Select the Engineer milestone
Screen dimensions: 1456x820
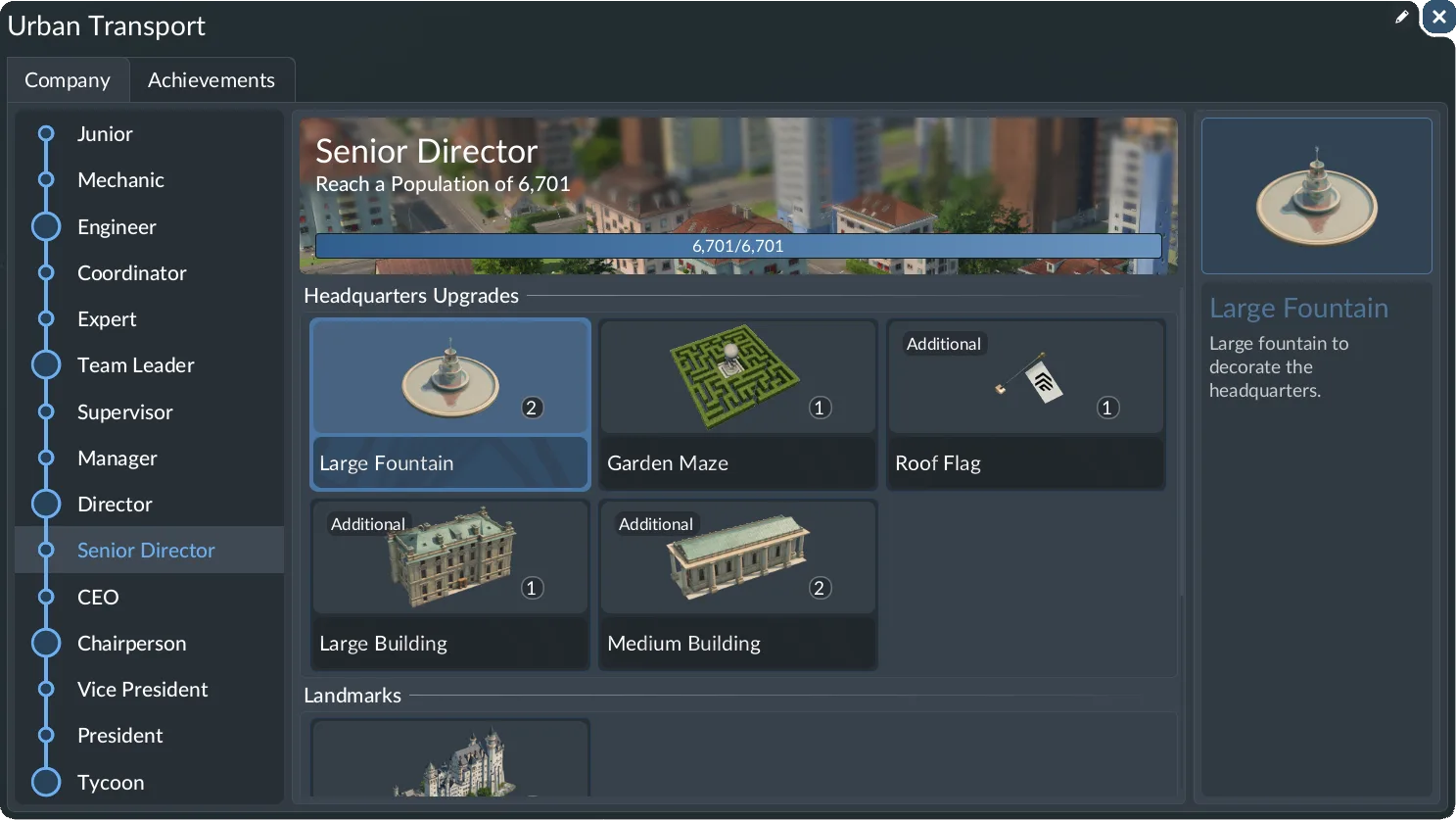[x=149, y=226]
